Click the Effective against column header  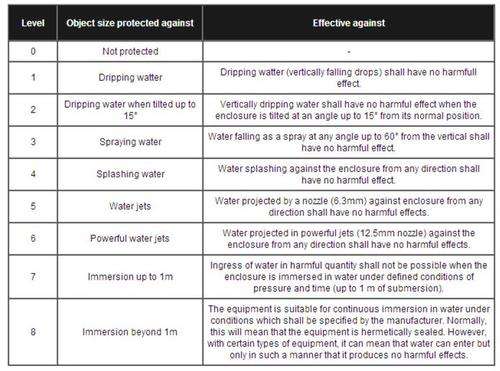click(x=349, y=23)
